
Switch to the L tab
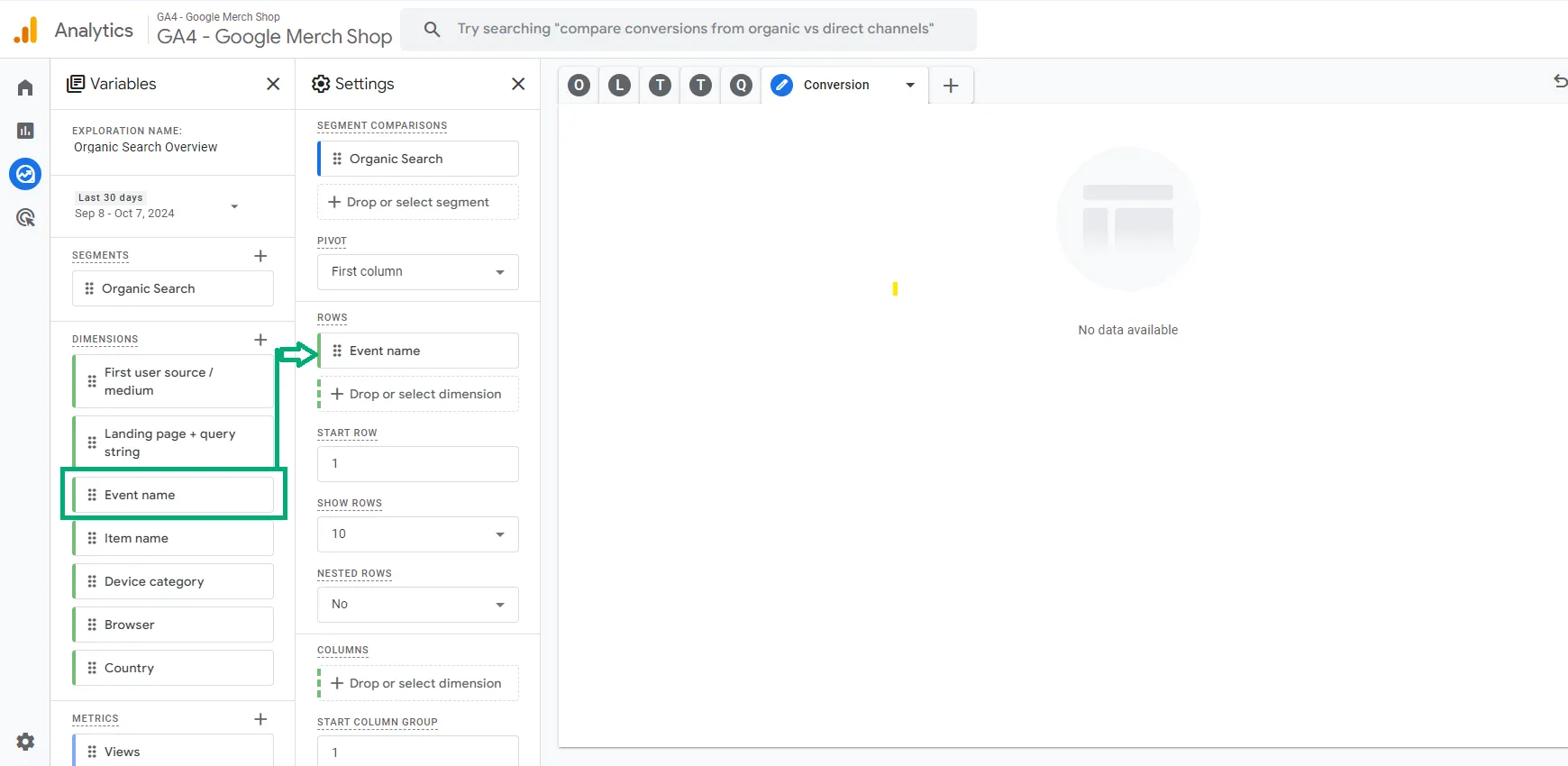pos(620,85)
